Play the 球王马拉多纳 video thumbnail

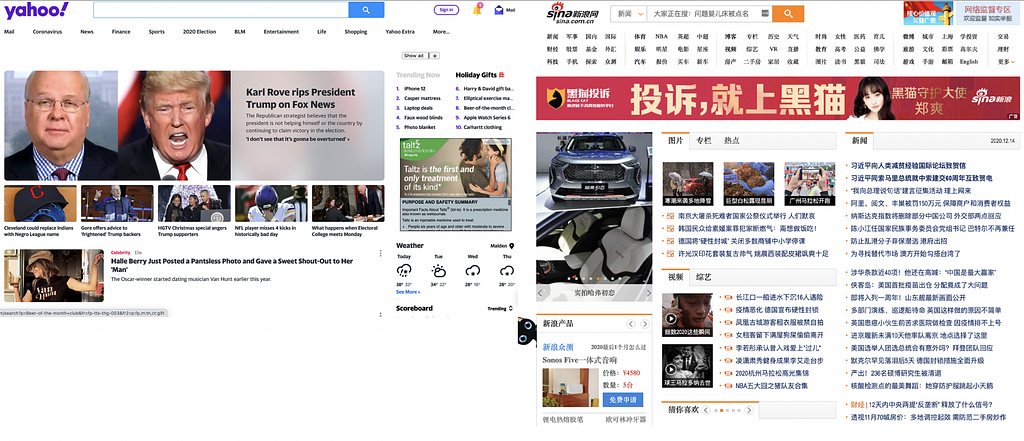tap(686, 366)
